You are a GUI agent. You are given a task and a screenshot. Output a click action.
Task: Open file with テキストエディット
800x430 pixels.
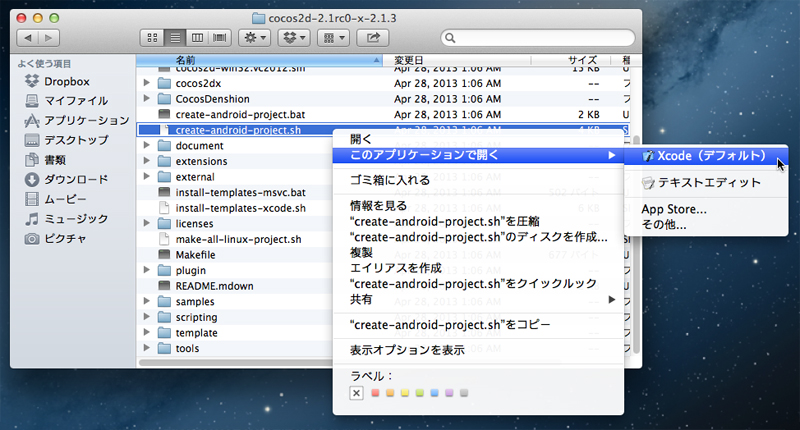(x=706, y=183)
